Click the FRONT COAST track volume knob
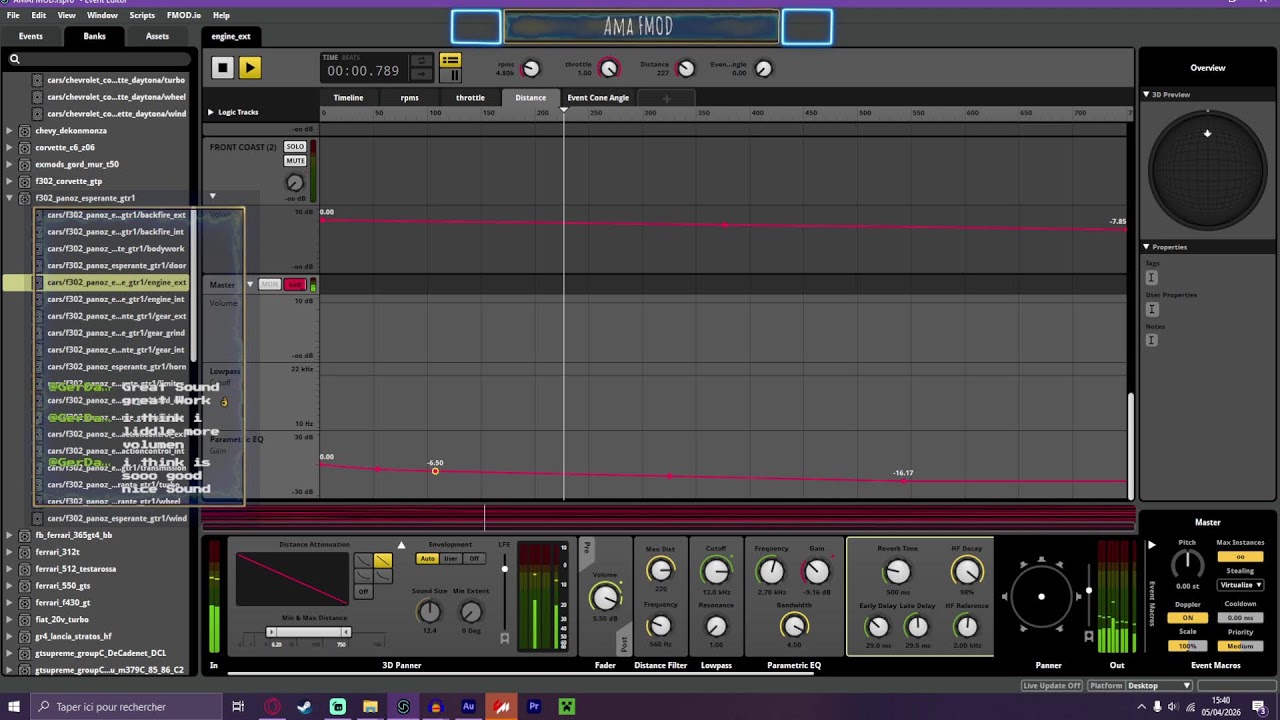This screenshot has height=720, width=1280. pos(294,182)
